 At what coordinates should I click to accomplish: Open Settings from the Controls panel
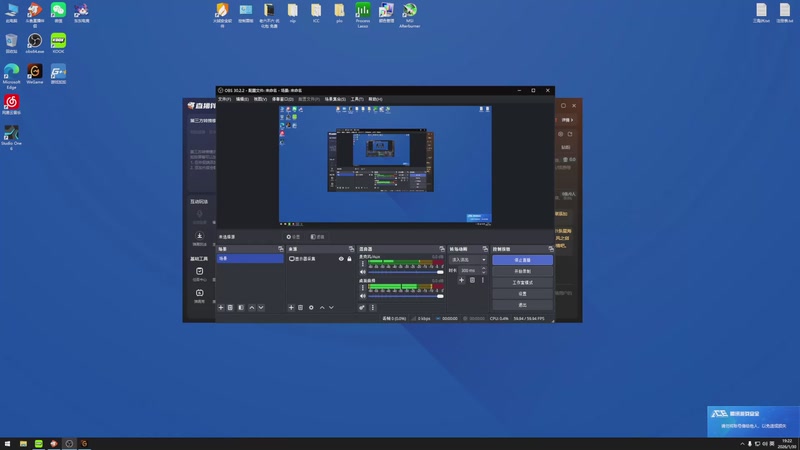522,294
